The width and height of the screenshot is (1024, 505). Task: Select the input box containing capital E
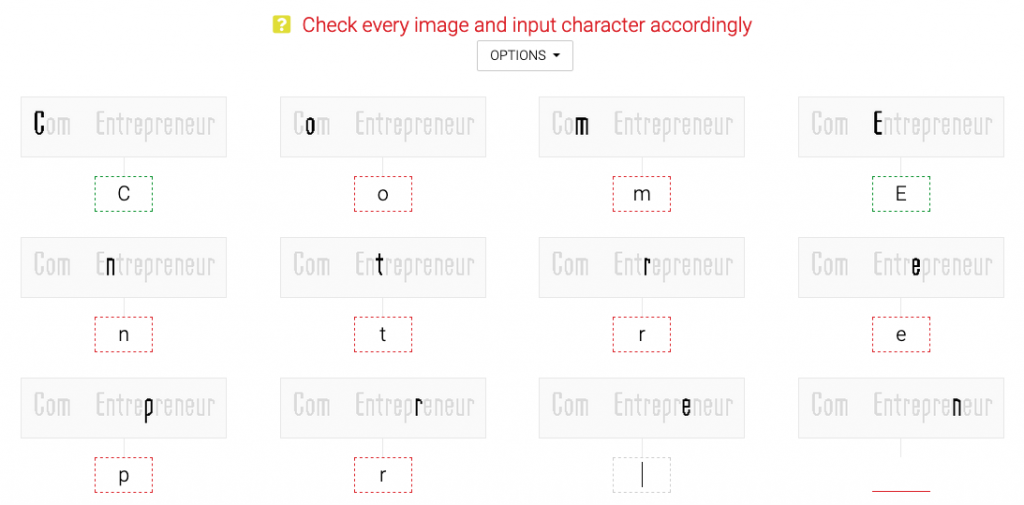point(901,194)
